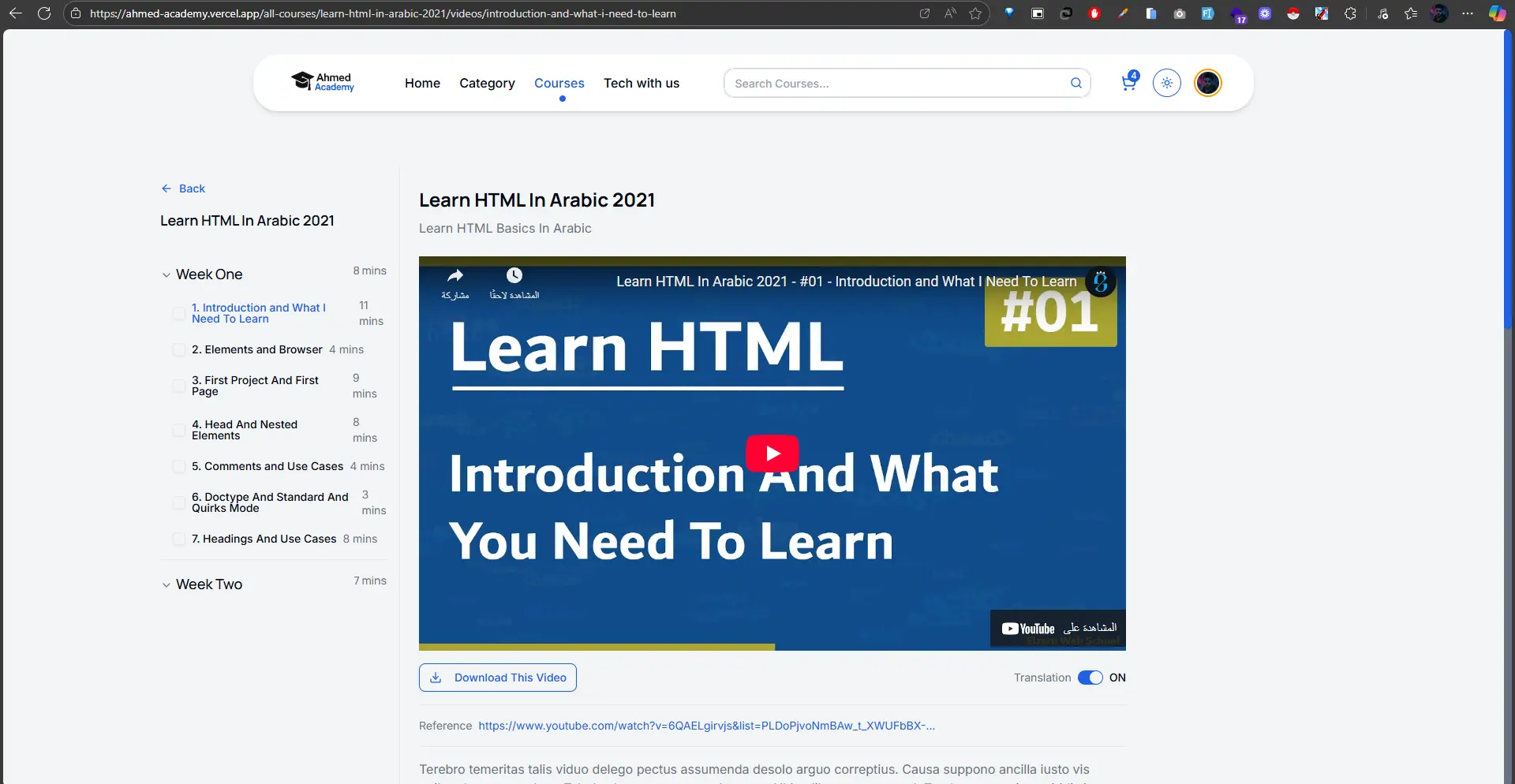Click the blue diamond extension icon
This screenshot has height=784, width=1515.
(1009, 13)
